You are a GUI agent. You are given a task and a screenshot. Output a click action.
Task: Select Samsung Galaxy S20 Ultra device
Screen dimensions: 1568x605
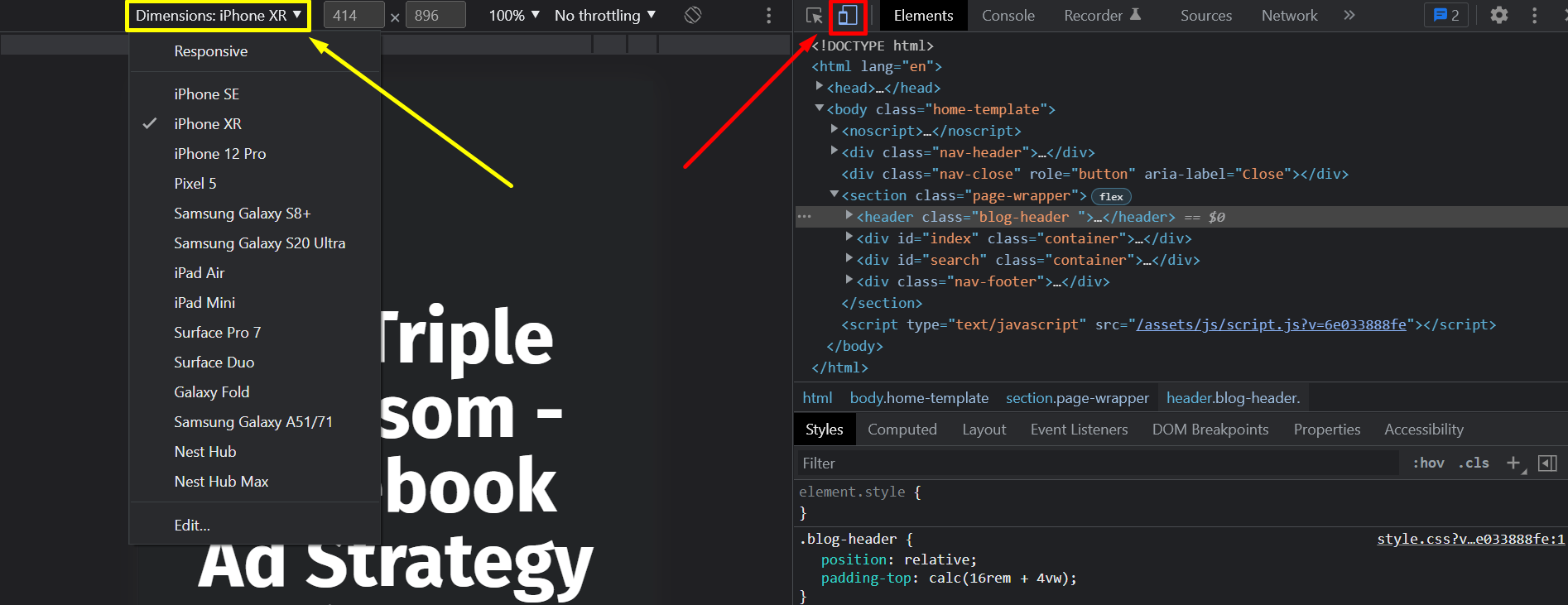coord(255,243)
